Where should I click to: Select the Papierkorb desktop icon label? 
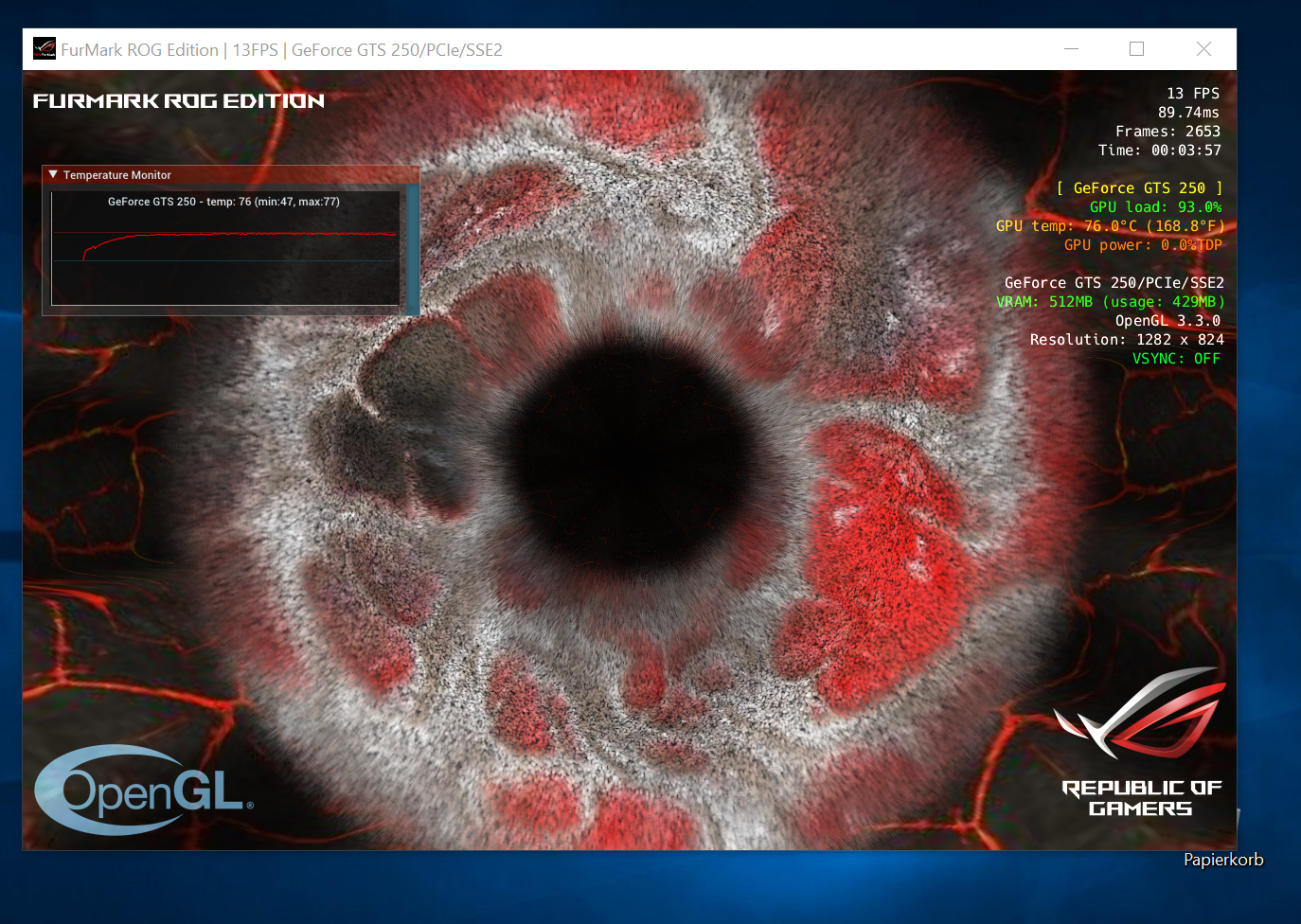pos(1223,860)
